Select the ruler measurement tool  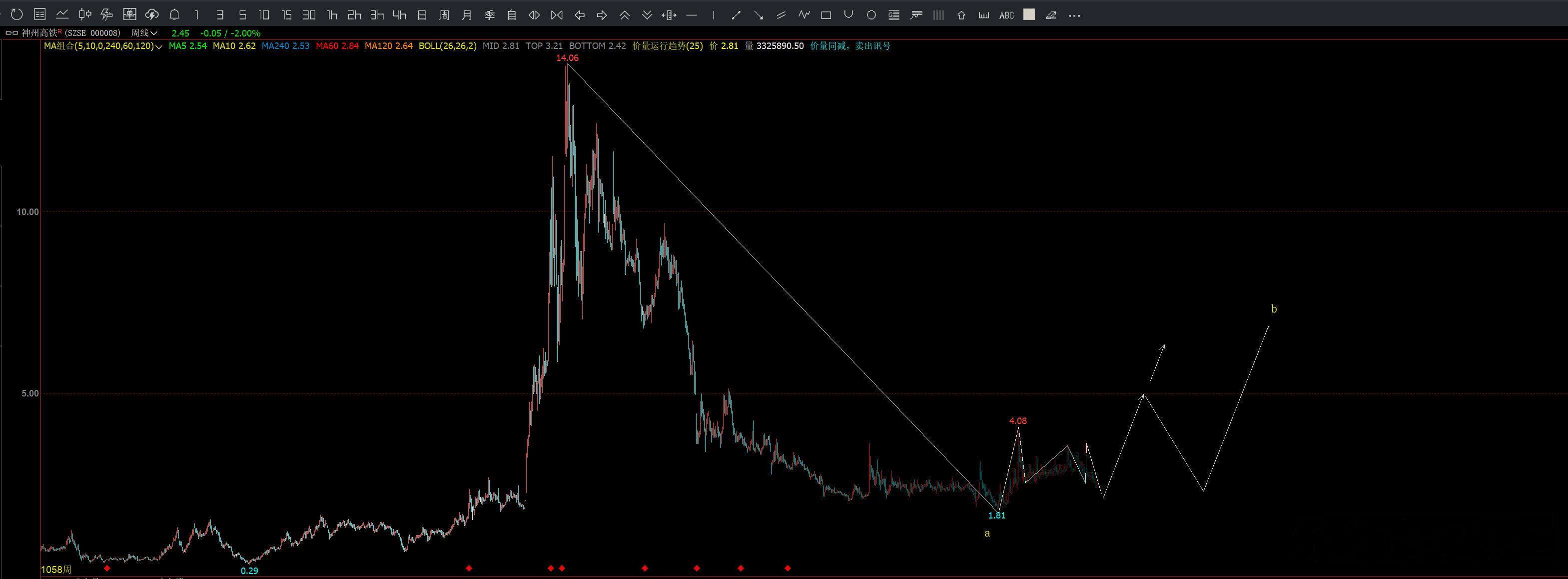[x=984, y=15]
